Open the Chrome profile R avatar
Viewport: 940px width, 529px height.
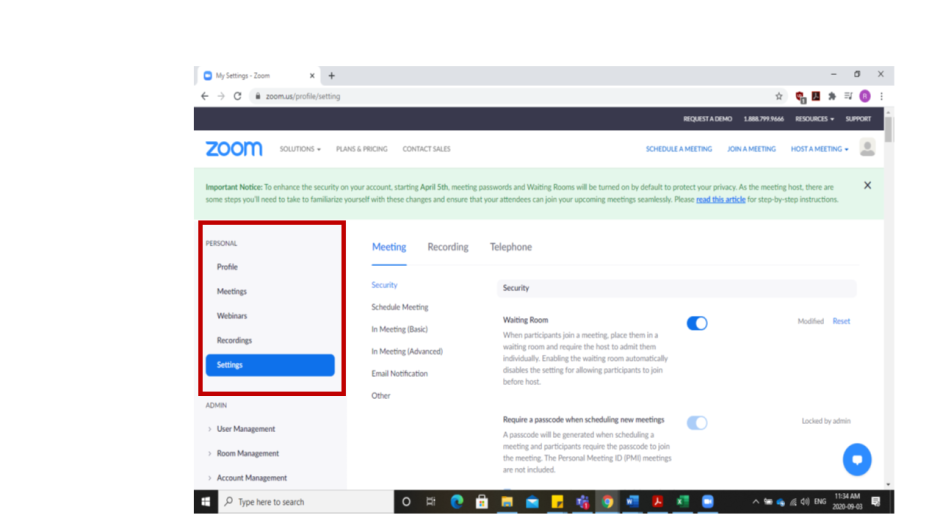[864, 96]
